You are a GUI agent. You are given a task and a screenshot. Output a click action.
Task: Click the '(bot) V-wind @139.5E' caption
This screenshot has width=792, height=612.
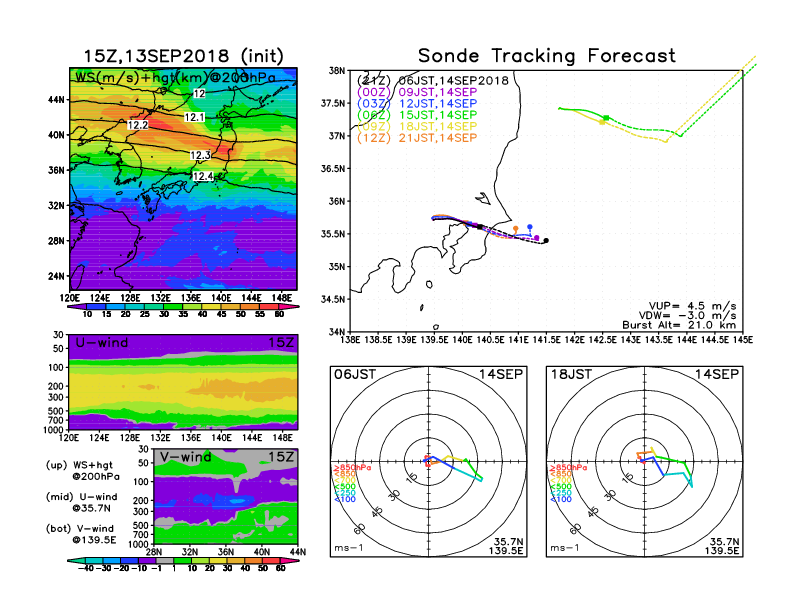pyautogui.click(x=81, y=534)
